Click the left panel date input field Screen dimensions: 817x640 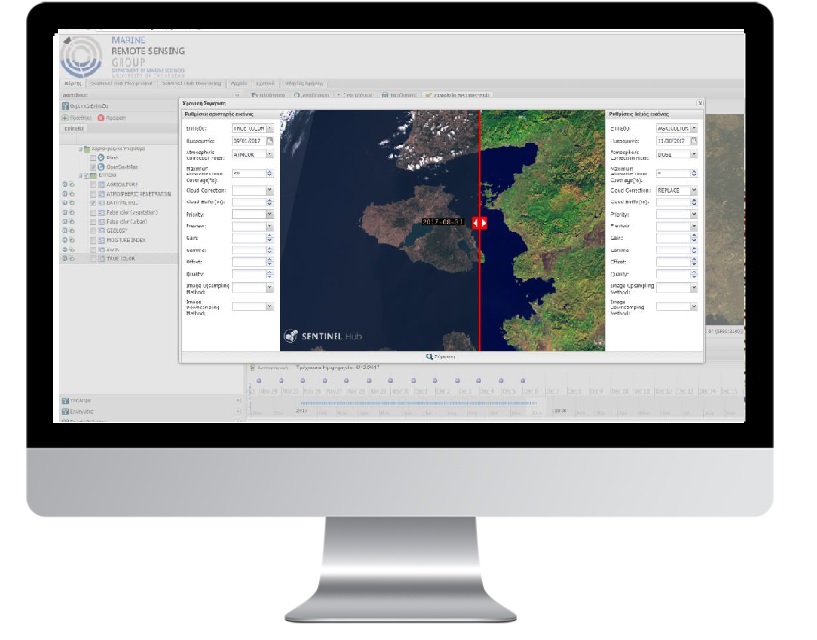click(x=249, y=141)
